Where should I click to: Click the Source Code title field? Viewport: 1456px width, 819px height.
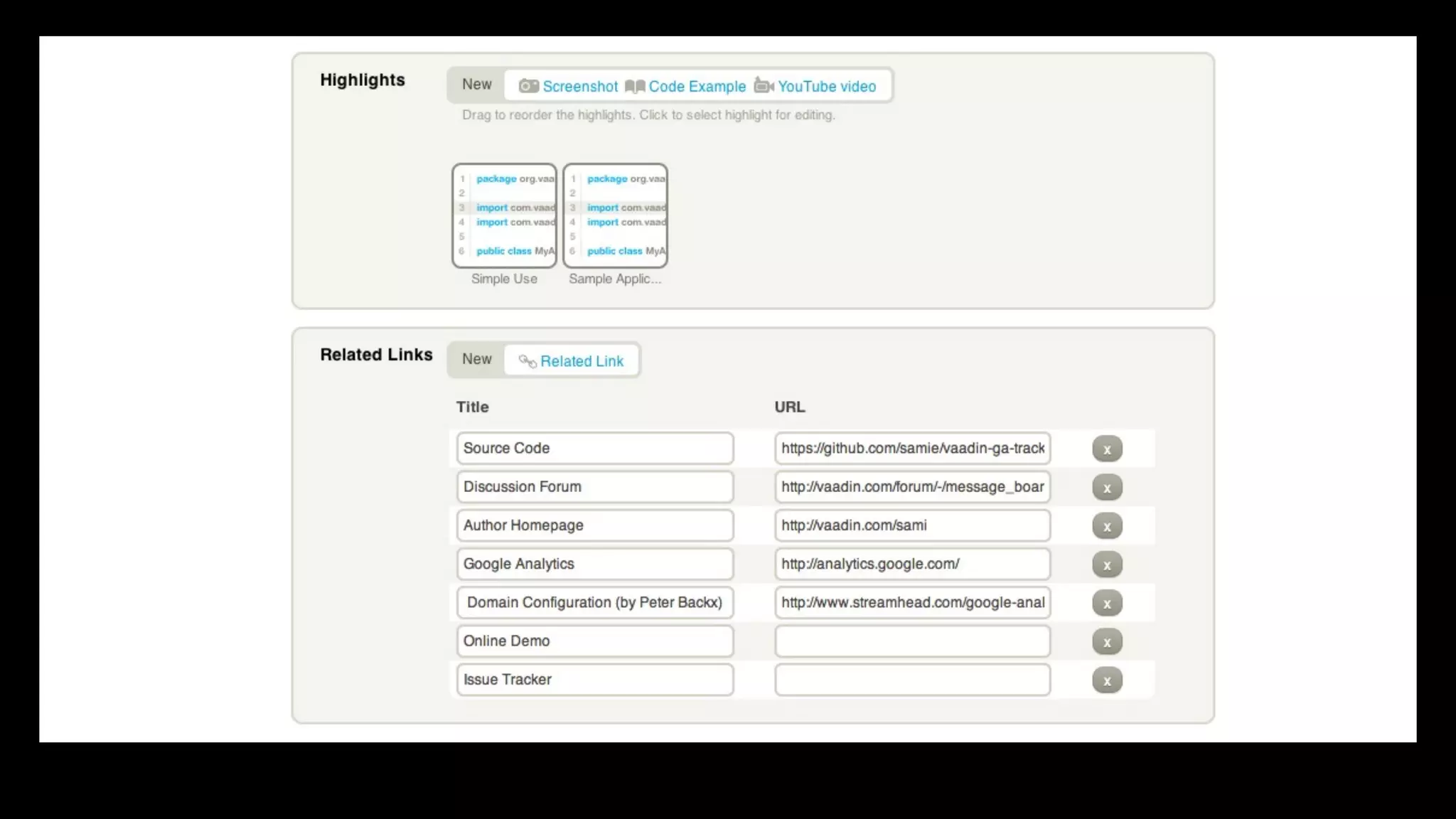(x=594, y=449)
